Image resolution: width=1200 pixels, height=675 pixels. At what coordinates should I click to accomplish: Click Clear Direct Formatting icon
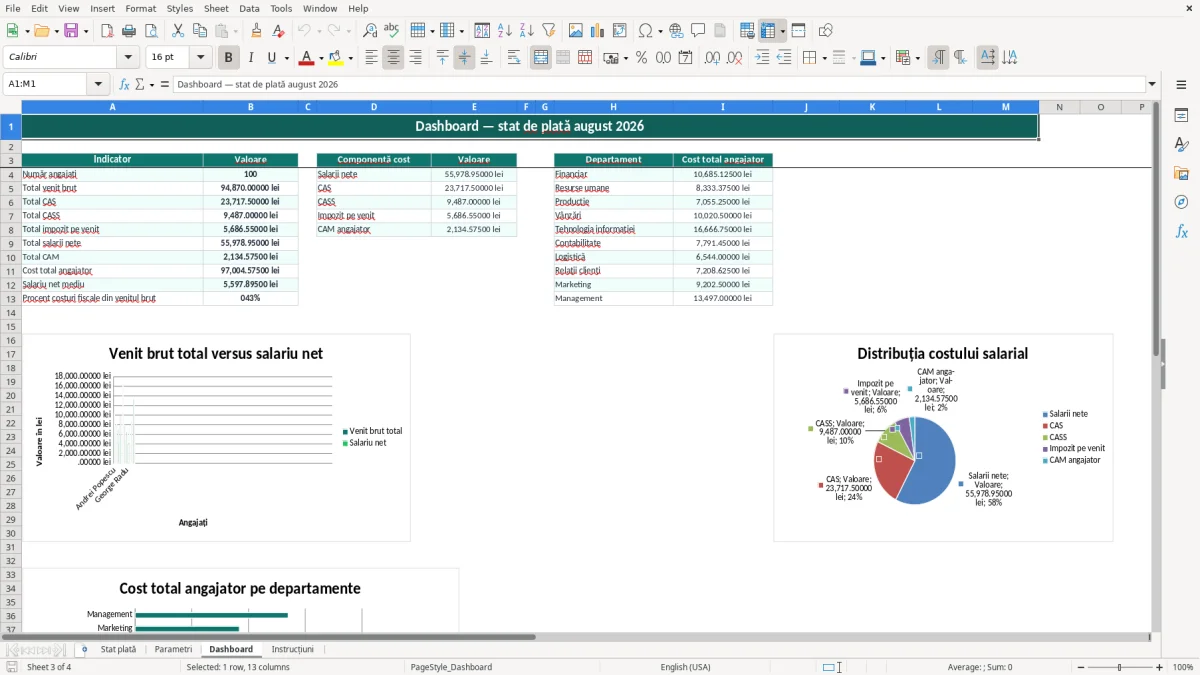click(278, 31)
